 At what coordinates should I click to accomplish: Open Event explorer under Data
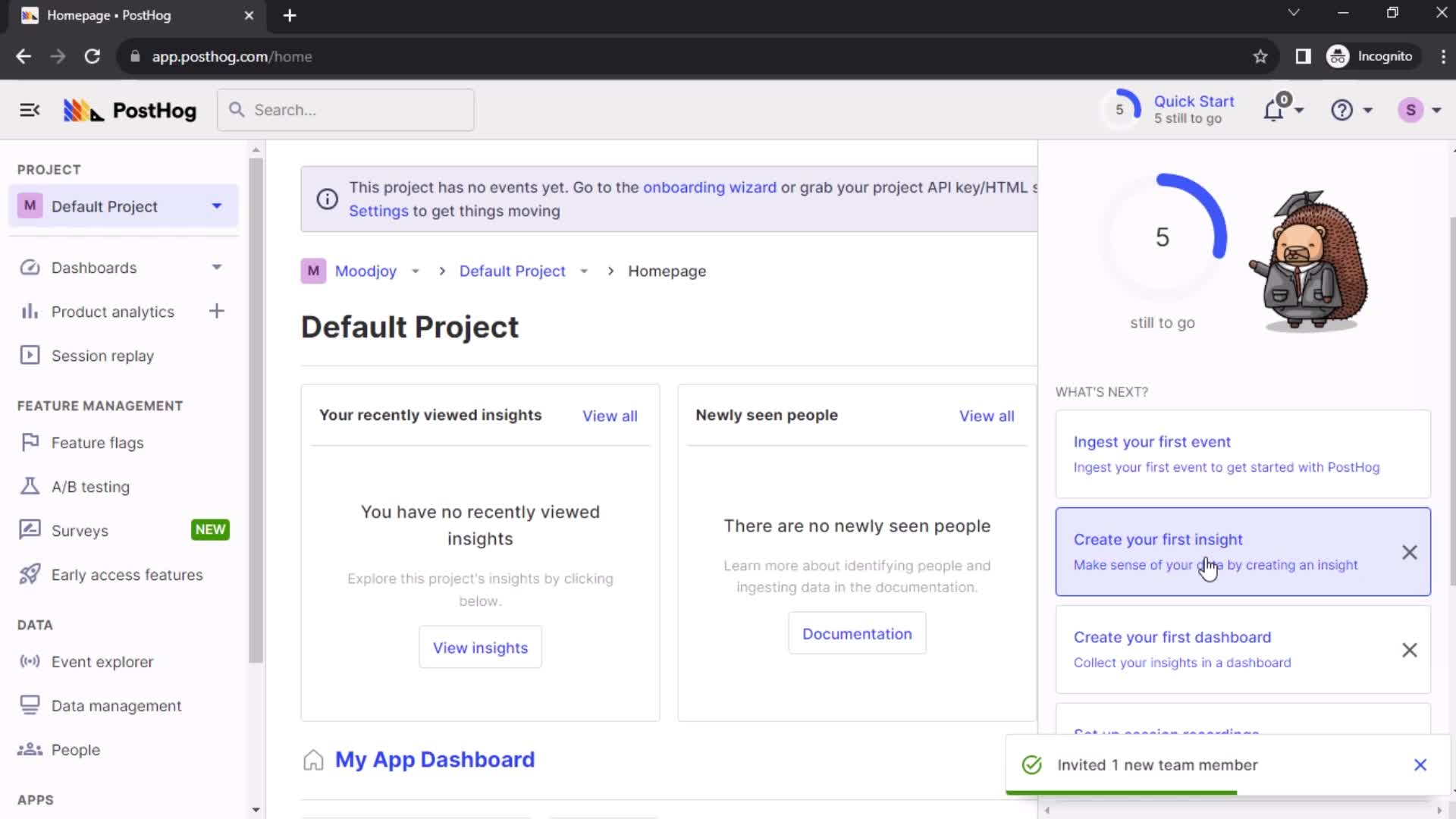(x=102, y=661)
